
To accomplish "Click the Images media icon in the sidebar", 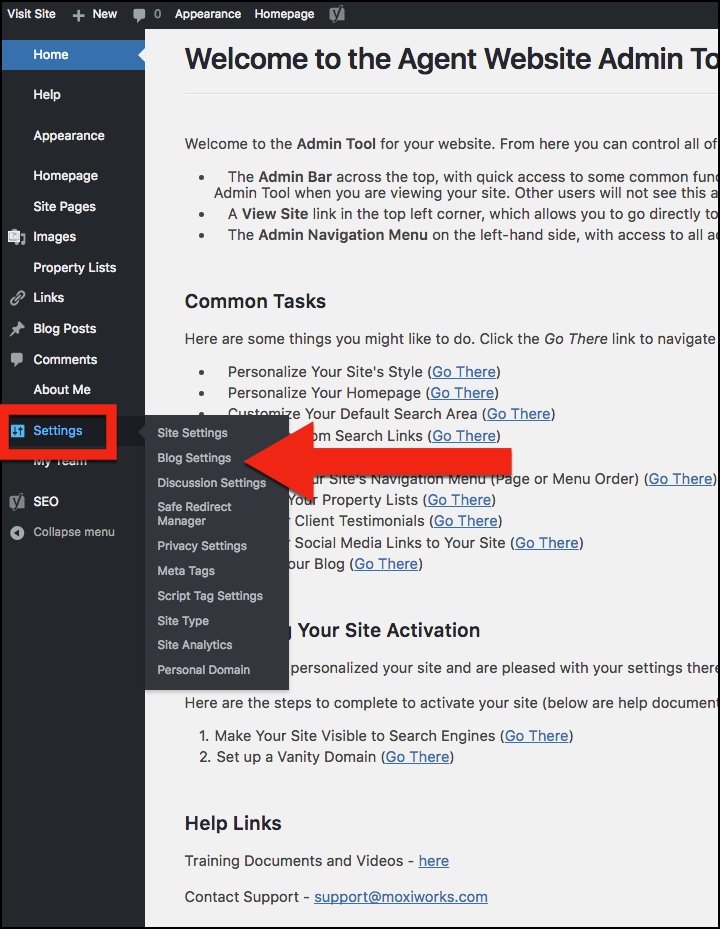I will pyautogui.click(x=17, y=237).
